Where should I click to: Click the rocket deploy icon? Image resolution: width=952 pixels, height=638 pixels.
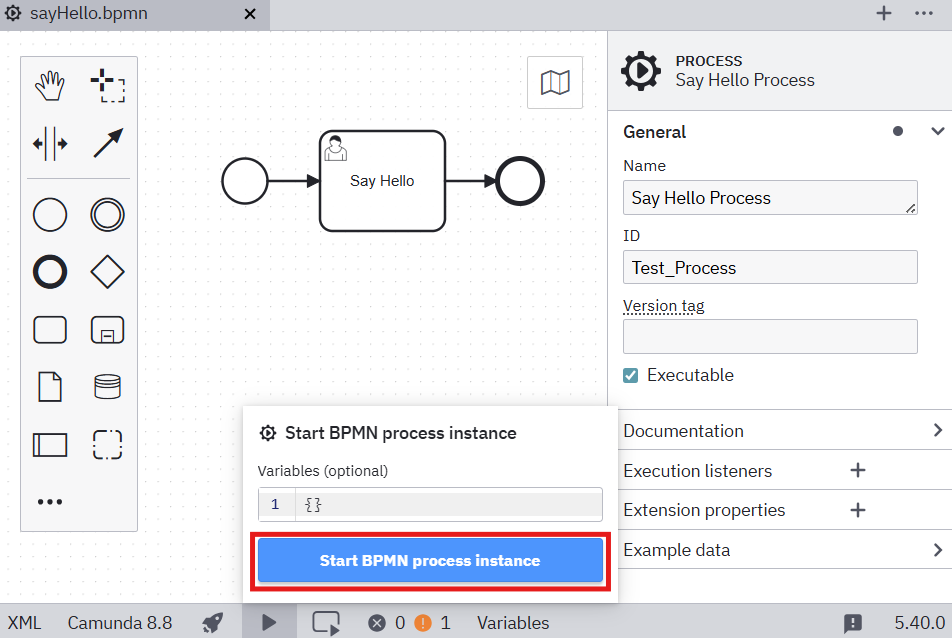[212, 623]
